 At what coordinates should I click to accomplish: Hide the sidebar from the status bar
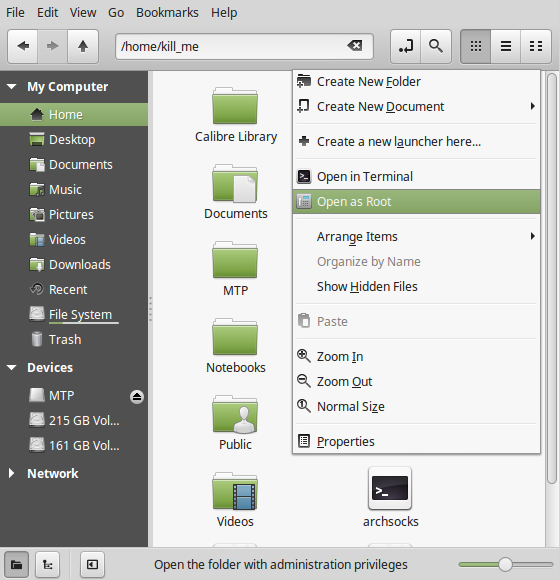[x=92, y=564]
